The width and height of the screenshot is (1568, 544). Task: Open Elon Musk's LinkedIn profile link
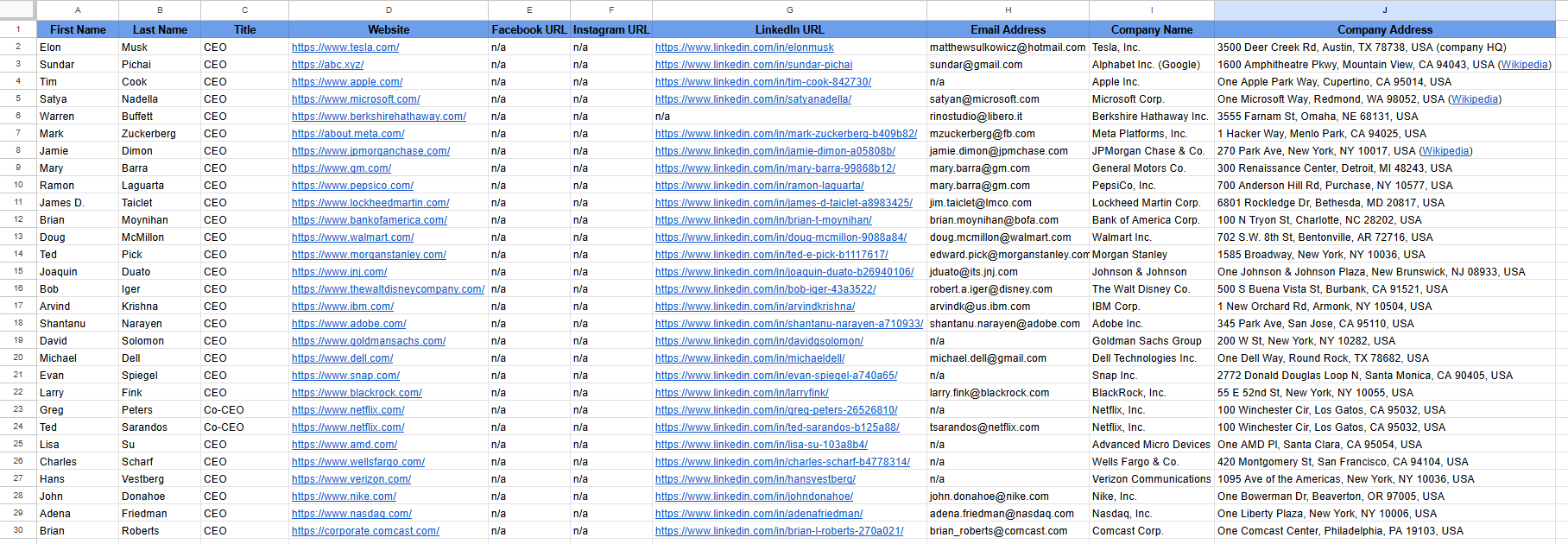(744, 47)
